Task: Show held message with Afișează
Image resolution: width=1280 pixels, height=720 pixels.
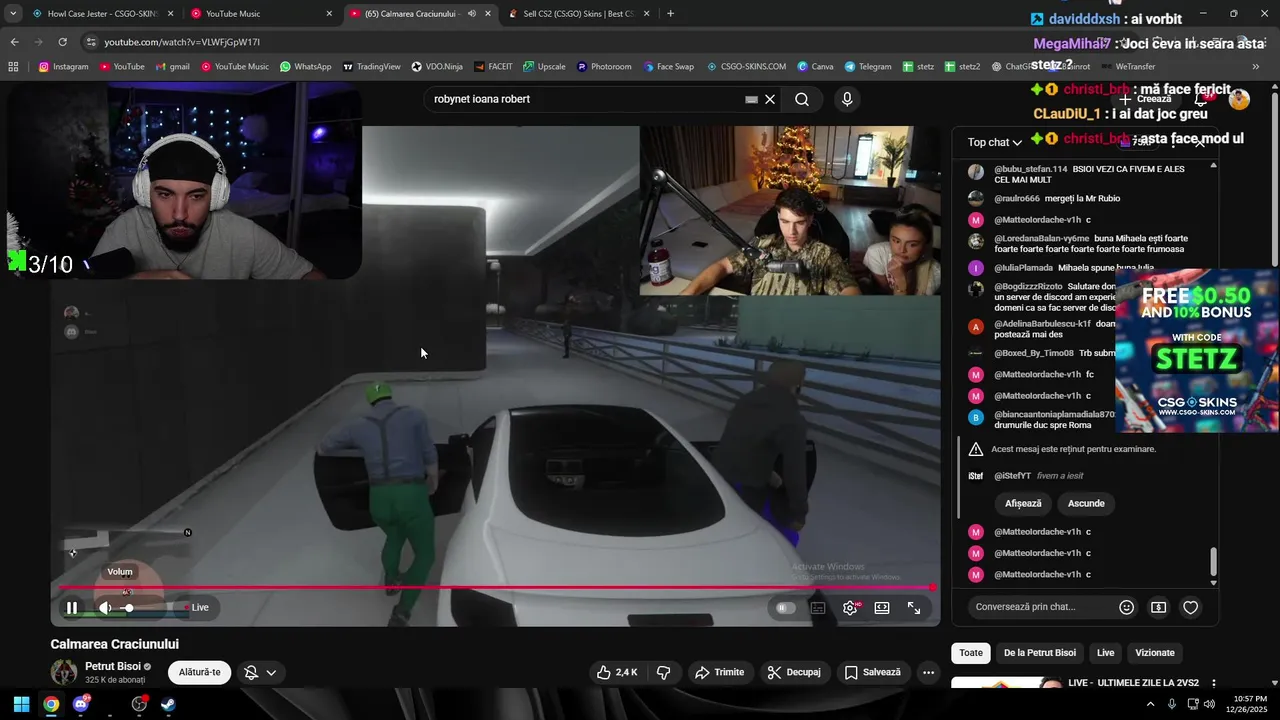Action: (1023, 503)
